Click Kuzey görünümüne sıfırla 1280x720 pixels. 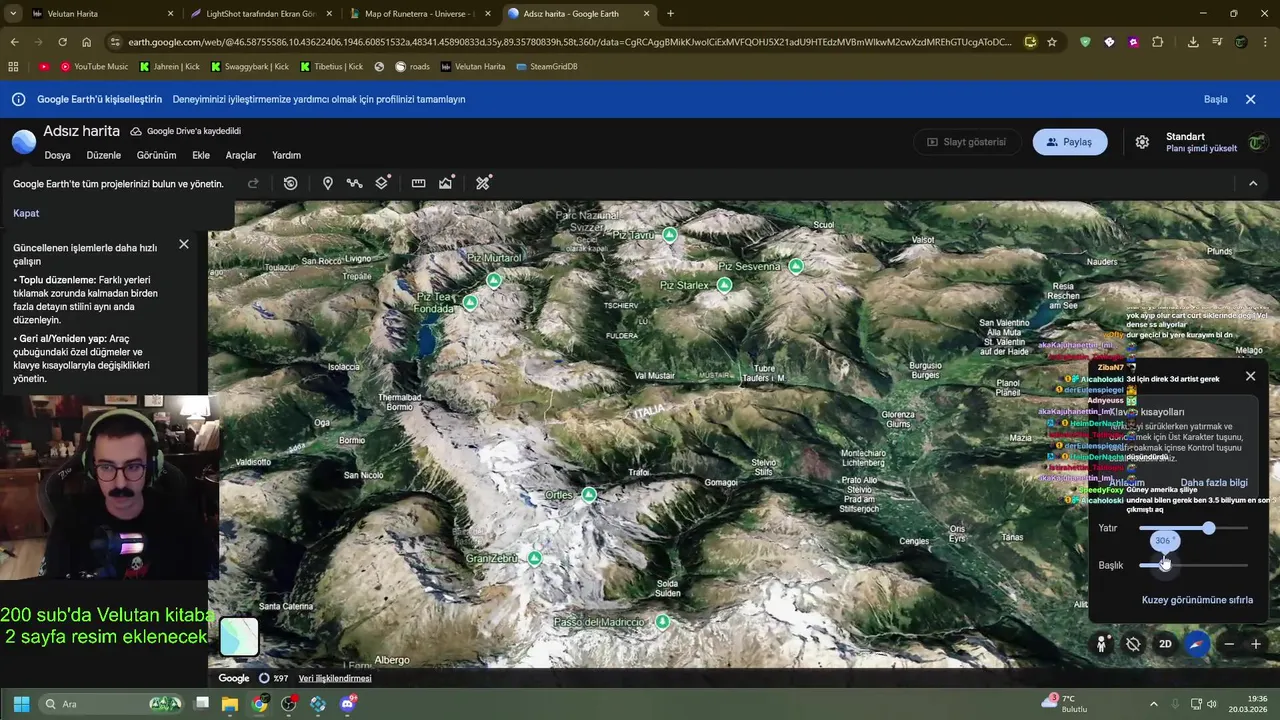pos(1197,600)
